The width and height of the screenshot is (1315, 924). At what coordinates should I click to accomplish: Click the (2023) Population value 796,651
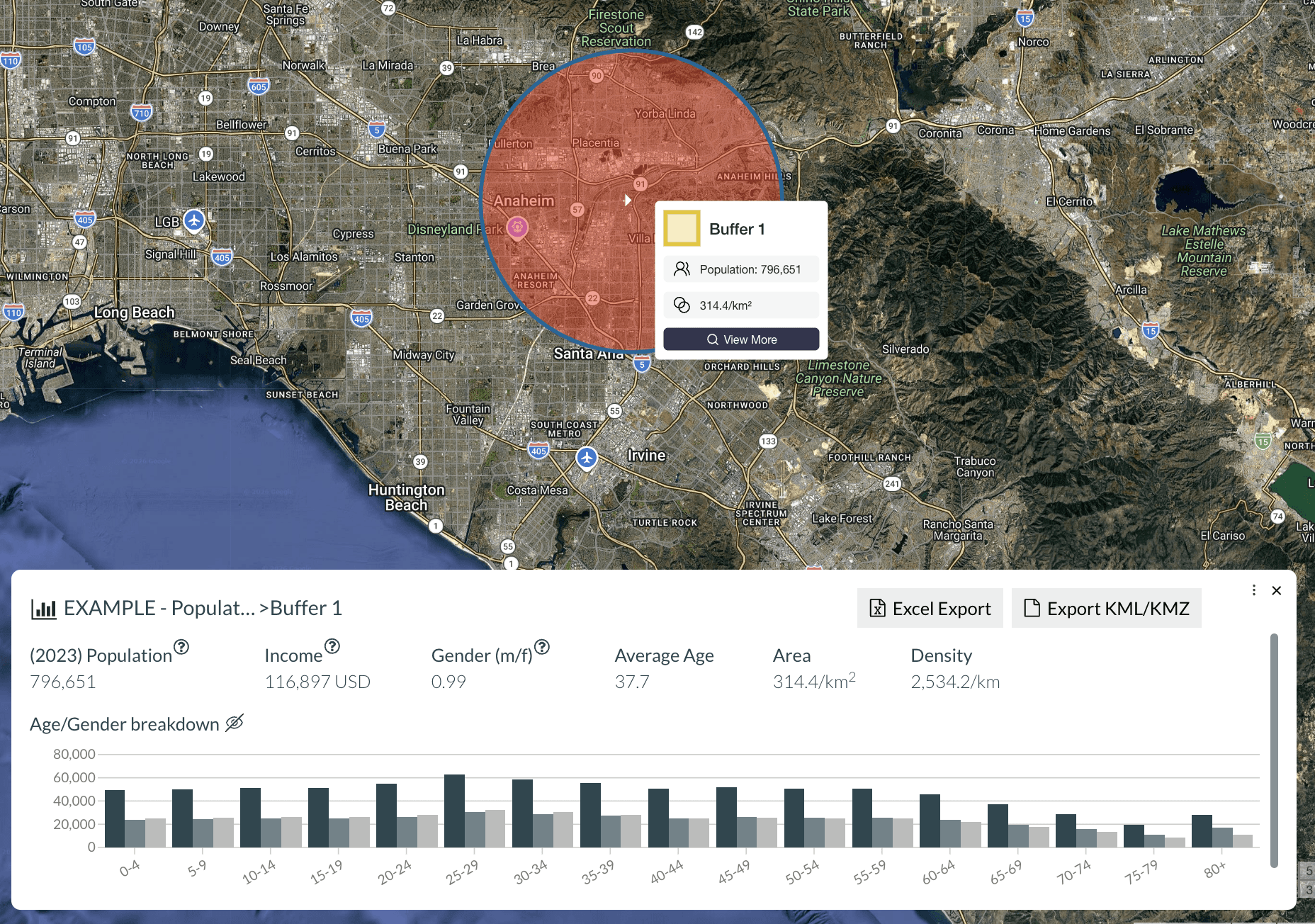(x=63, y=682)
